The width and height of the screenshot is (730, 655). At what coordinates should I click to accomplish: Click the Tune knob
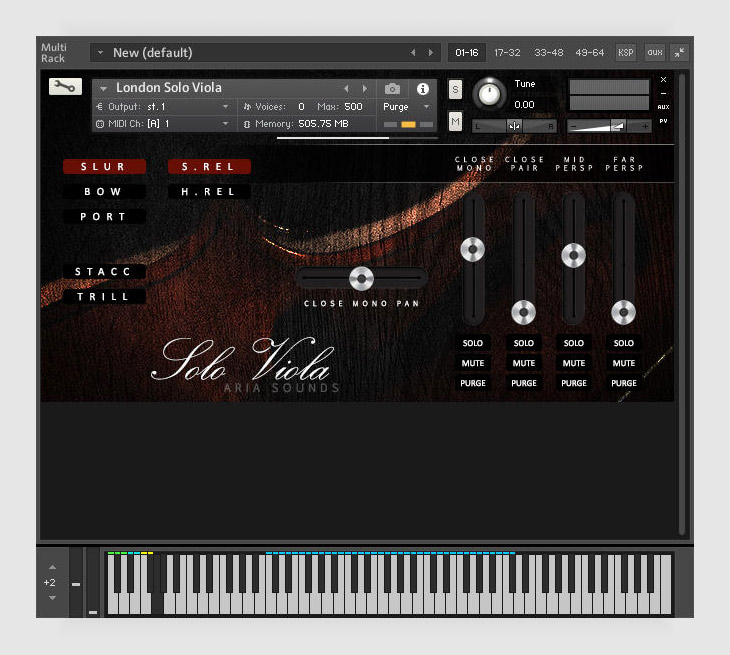(x=489, y=93)
